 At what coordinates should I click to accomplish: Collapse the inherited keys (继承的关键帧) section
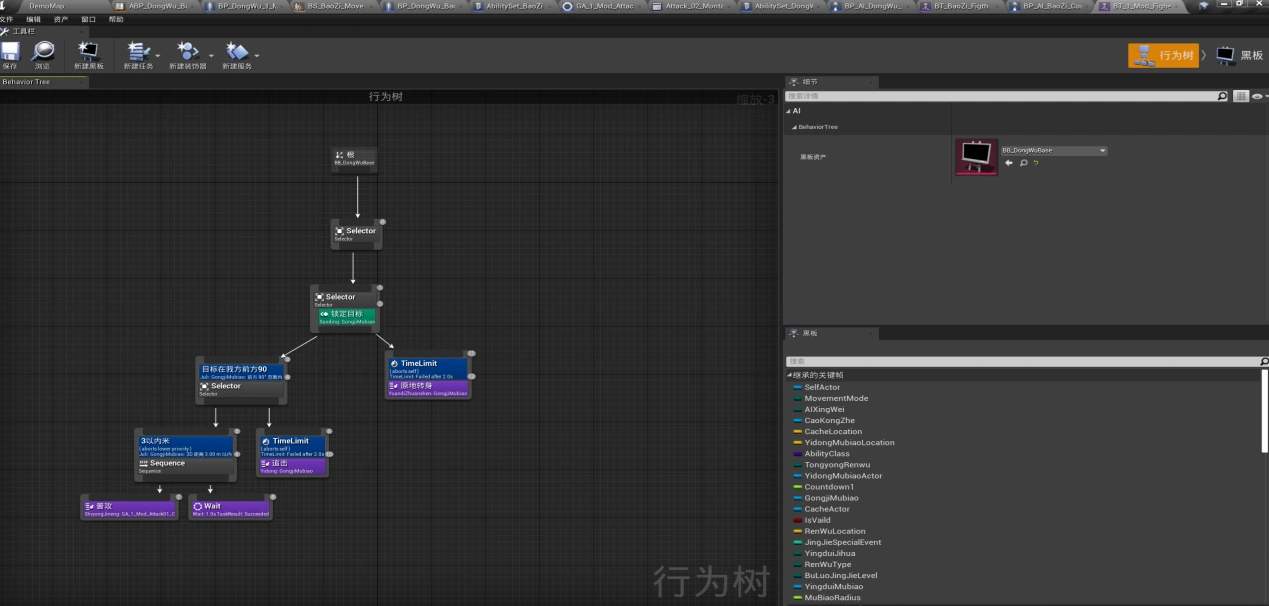[x=789, y=375]
